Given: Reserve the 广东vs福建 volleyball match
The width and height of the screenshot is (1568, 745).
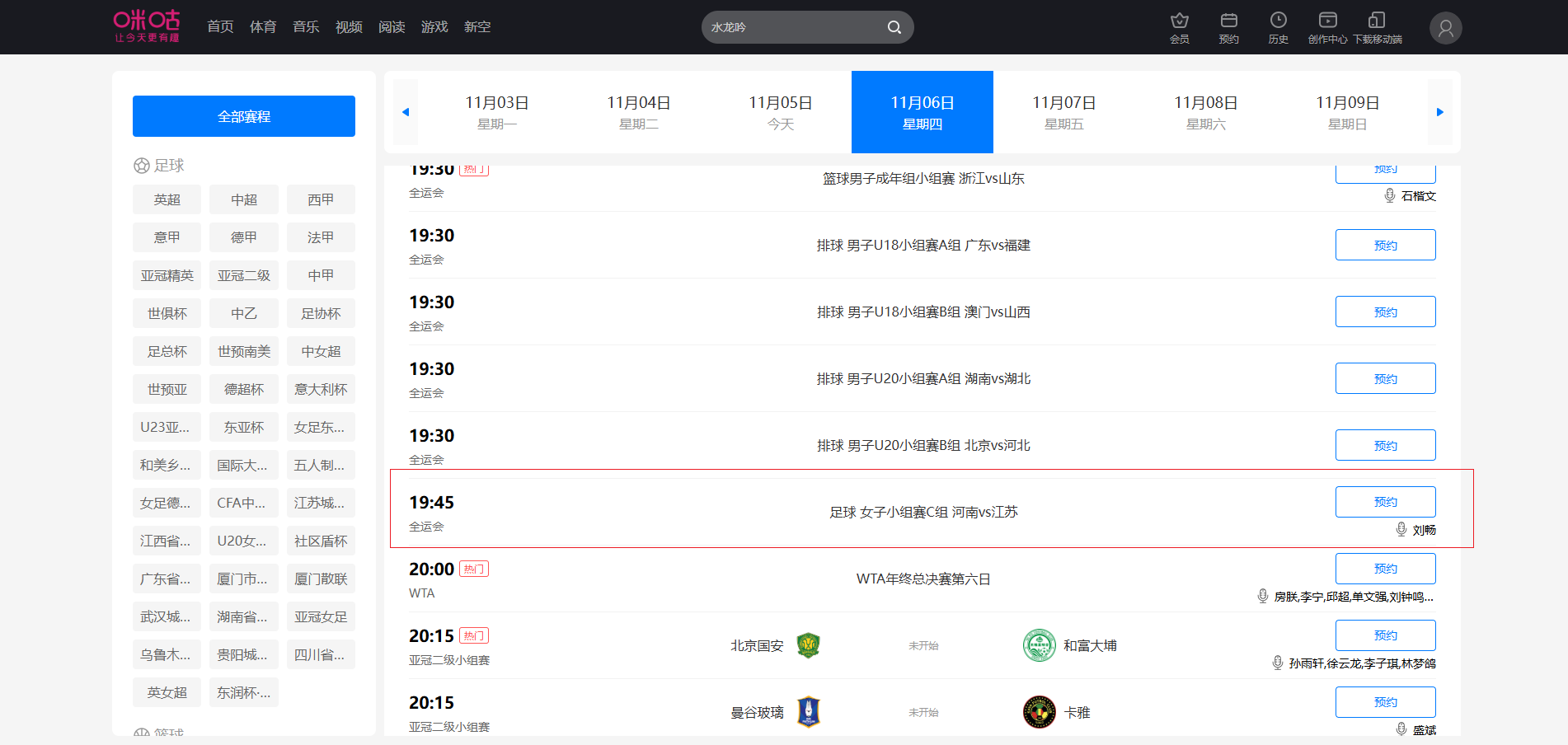Looking at the screenshot, I should 1386,245.
